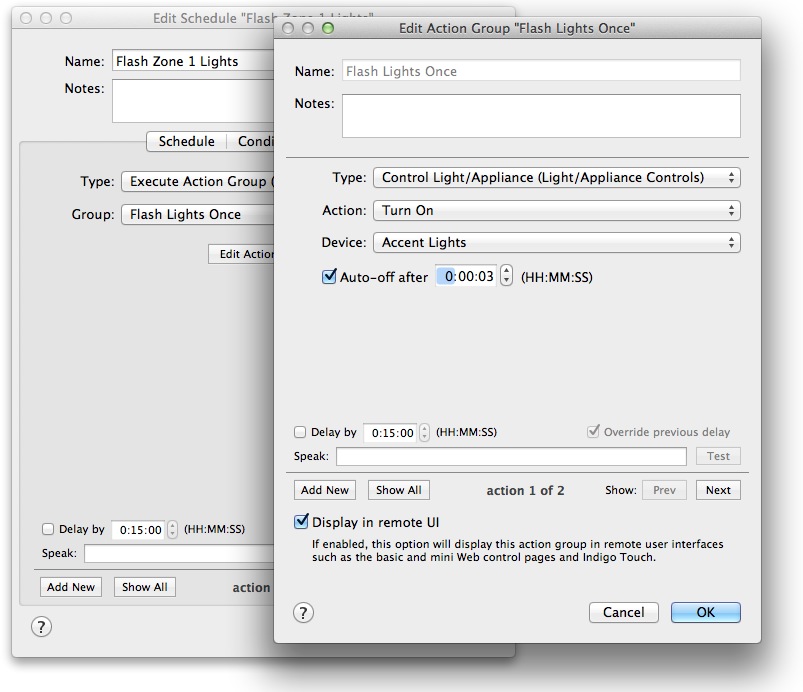Click the 'action 1 of 2' label

click(x=525, y=491)
